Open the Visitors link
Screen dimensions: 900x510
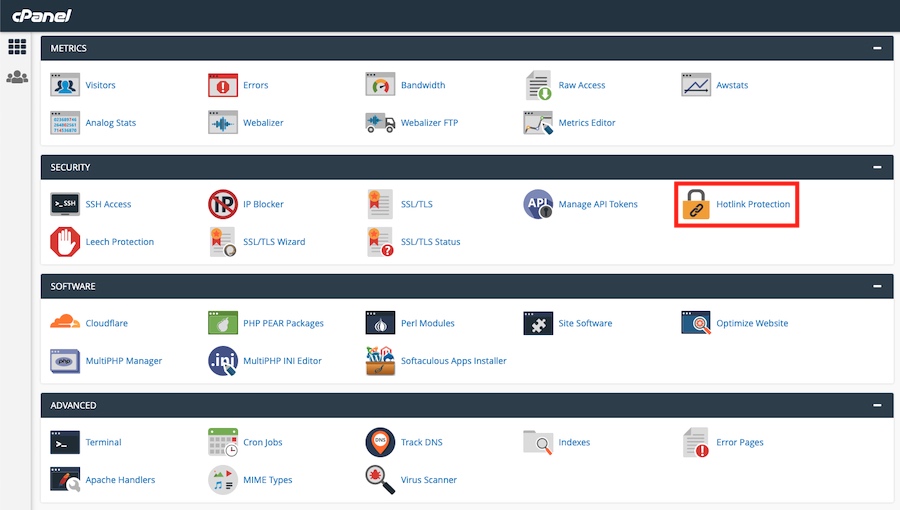100,85
